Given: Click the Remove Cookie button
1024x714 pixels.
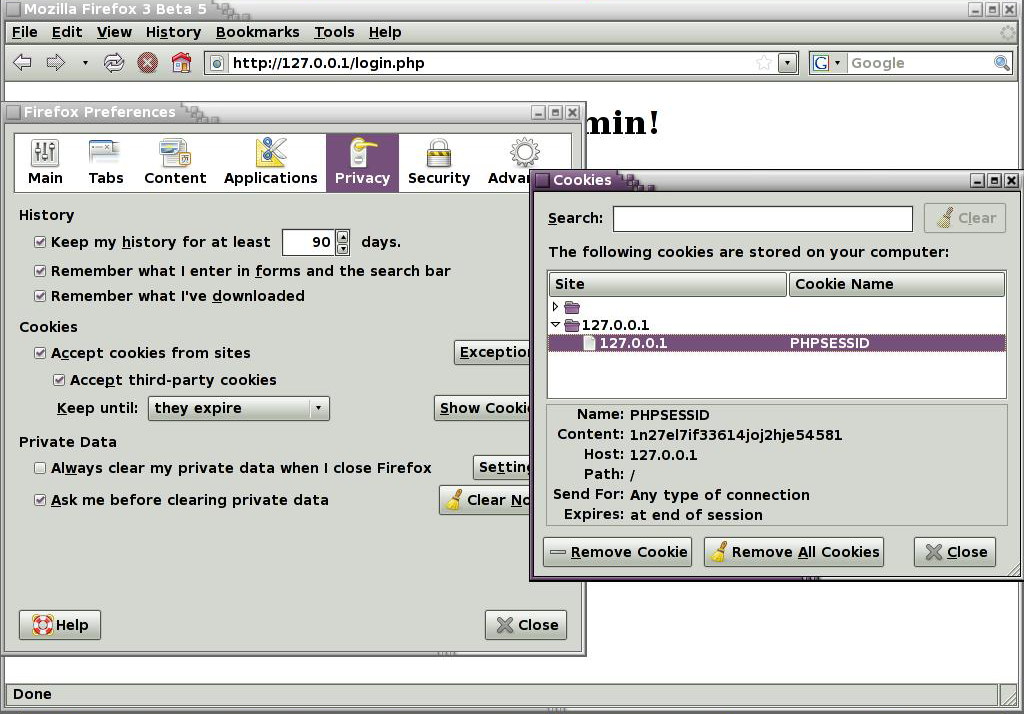Looking at the screenshot, I should 618,552.
